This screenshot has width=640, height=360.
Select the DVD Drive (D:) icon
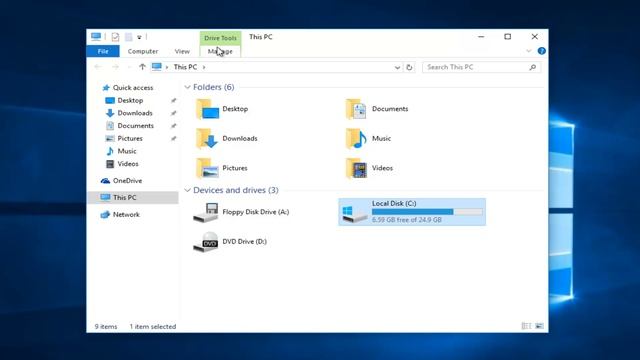pos(206,242)
